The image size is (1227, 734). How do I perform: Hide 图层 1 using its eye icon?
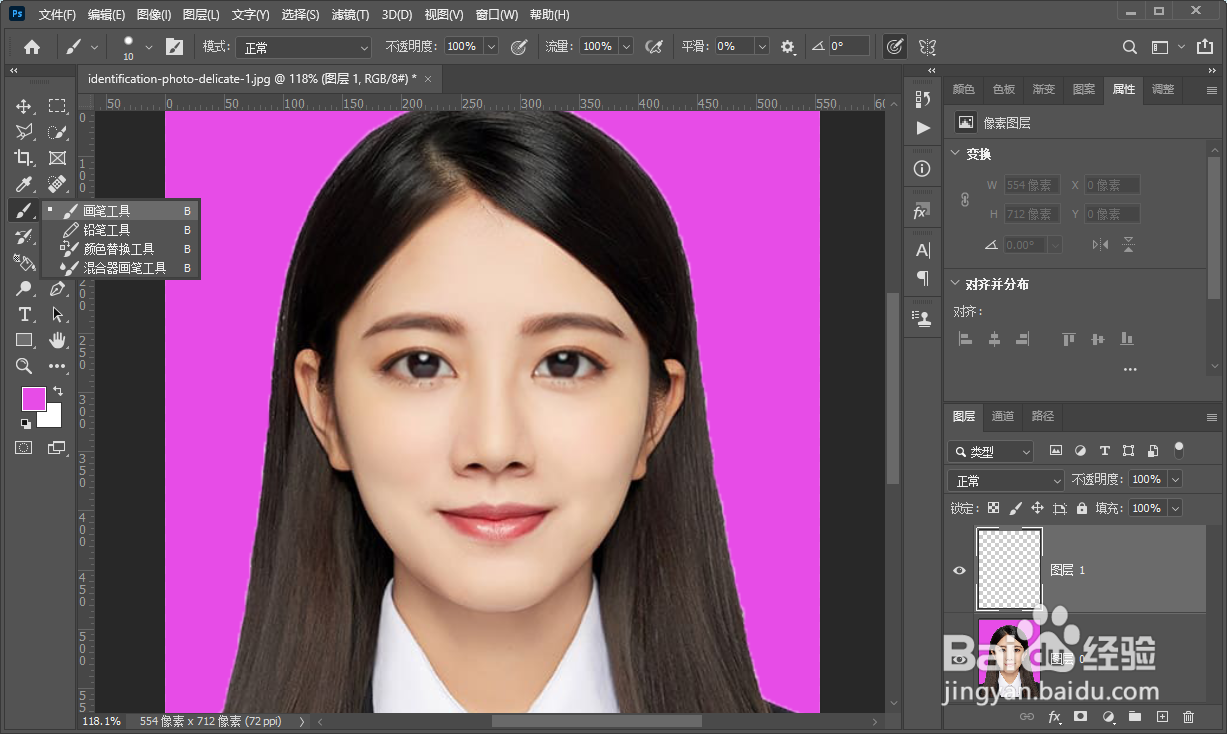tap(960, 570)
